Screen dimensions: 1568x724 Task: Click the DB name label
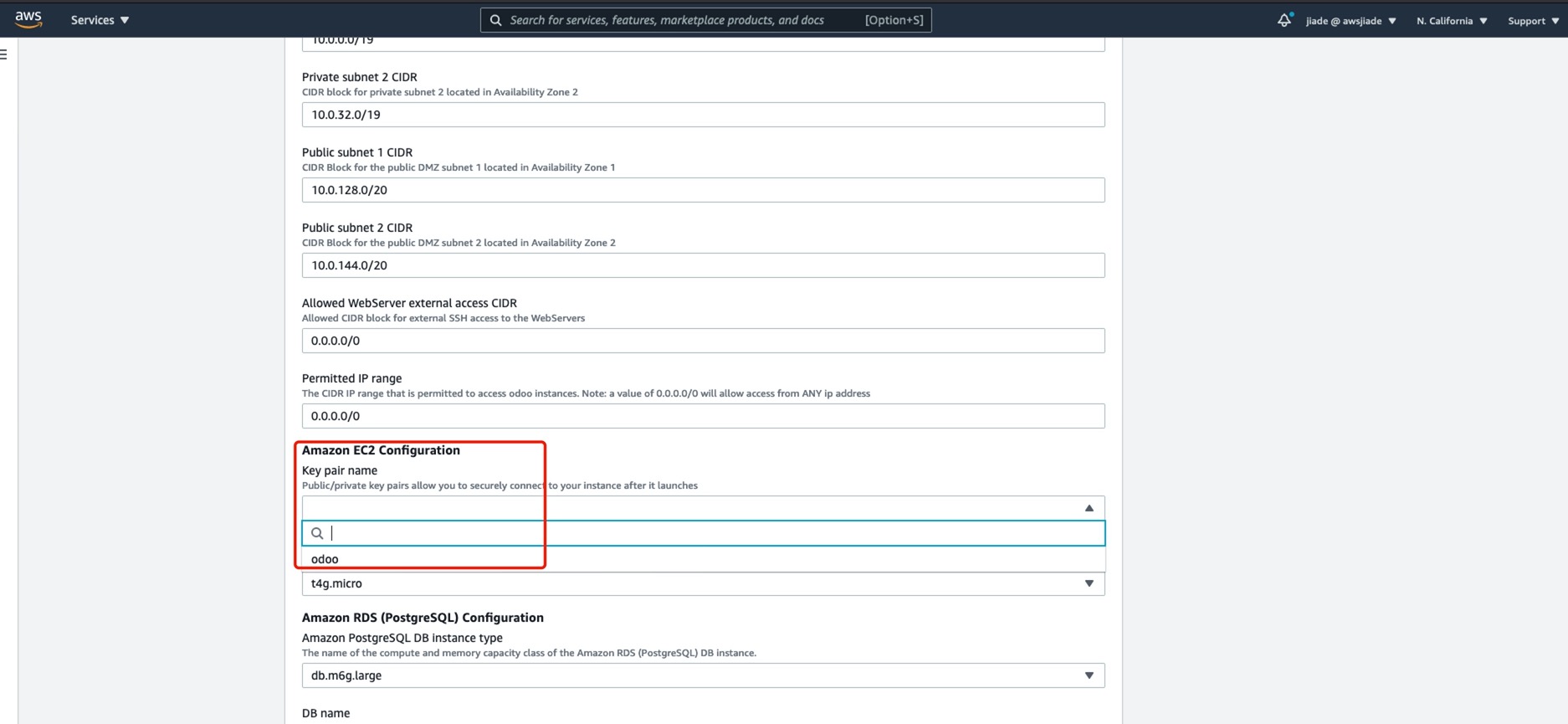[325, 713]
